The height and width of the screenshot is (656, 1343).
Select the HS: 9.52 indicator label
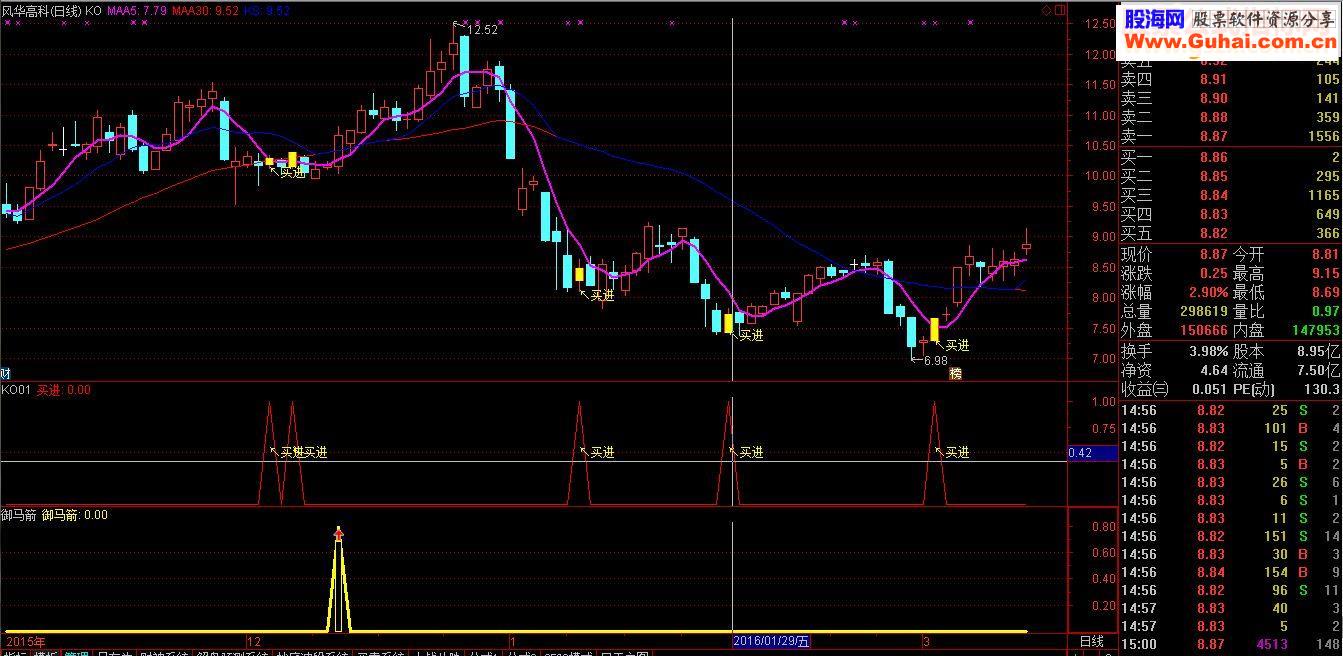click(x=266, y=10)
